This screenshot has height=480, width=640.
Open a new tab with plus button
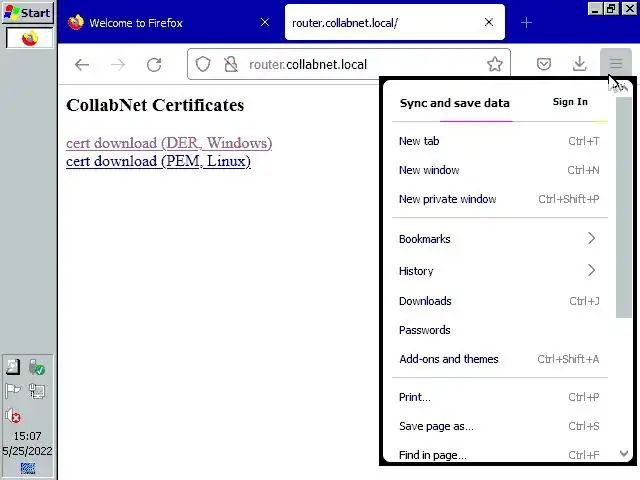click(x=527, y=22)
